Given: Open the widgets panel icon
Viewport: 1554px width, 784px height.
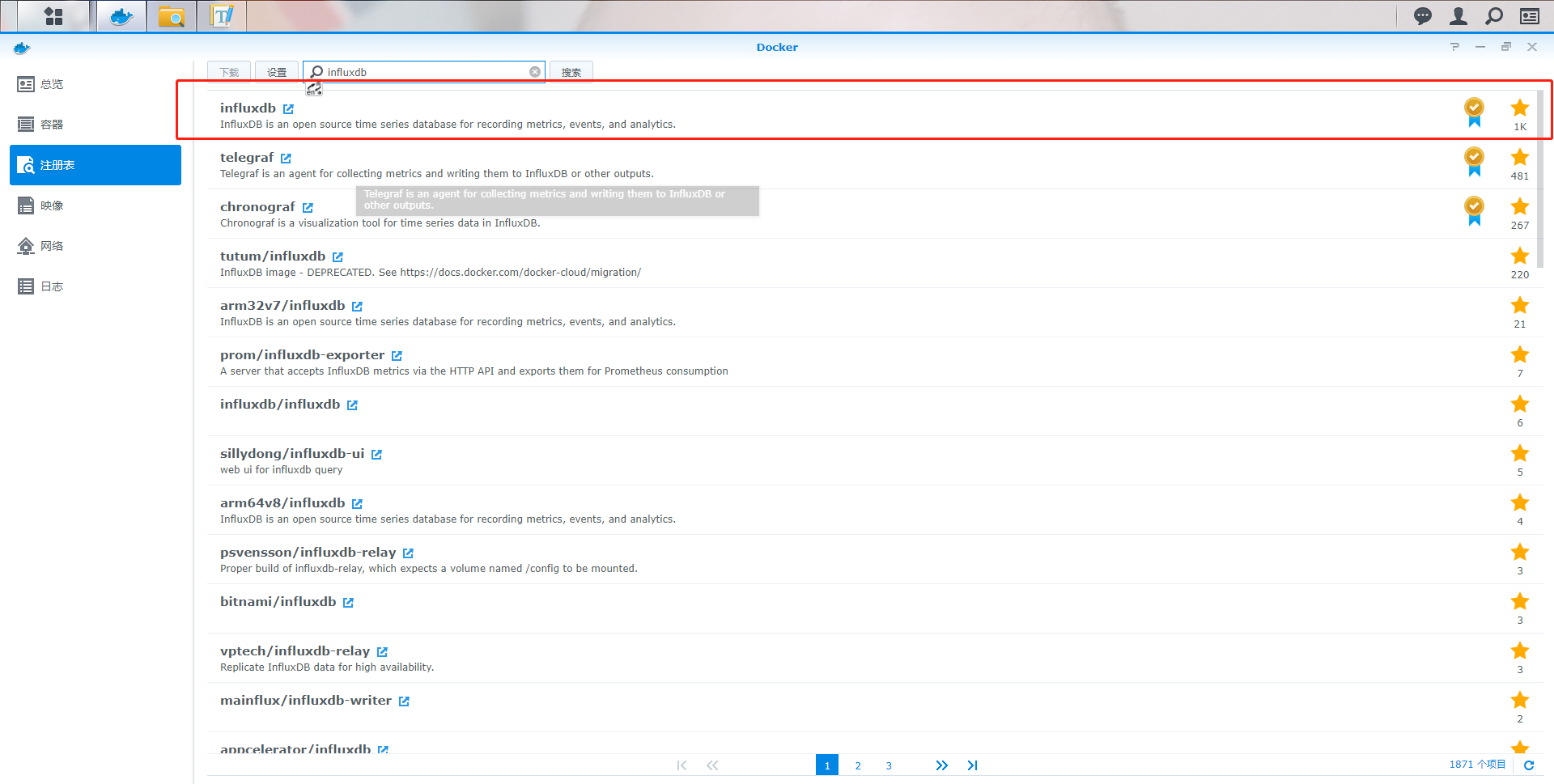Looking at the screenshot, I should coord(1530,16).
